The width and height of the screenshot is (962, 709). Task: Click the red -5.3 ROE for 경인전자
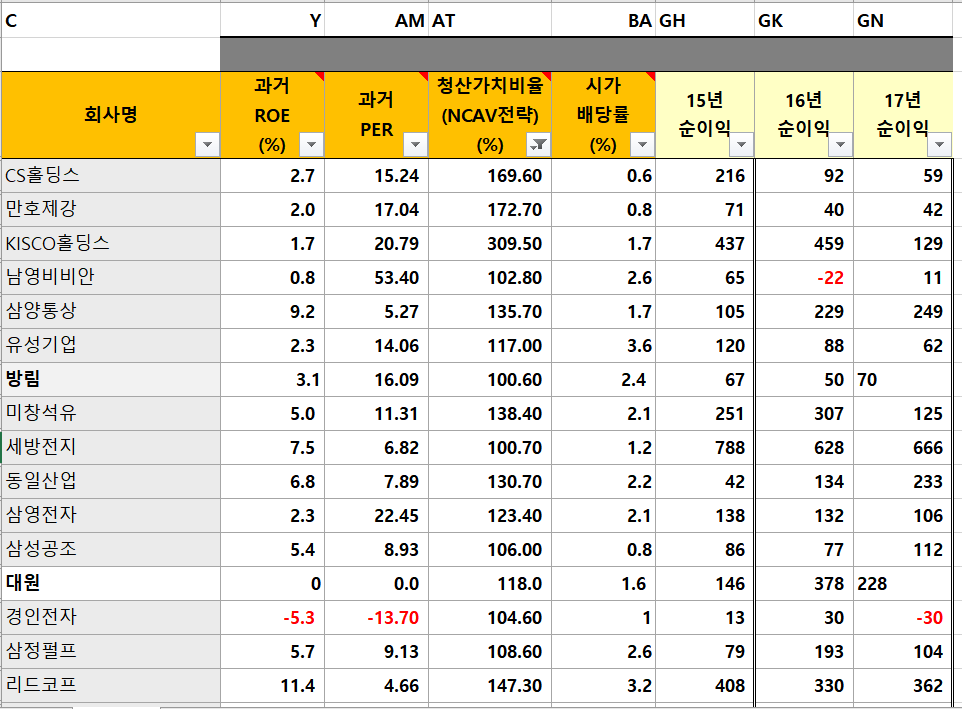pos(299,618)
